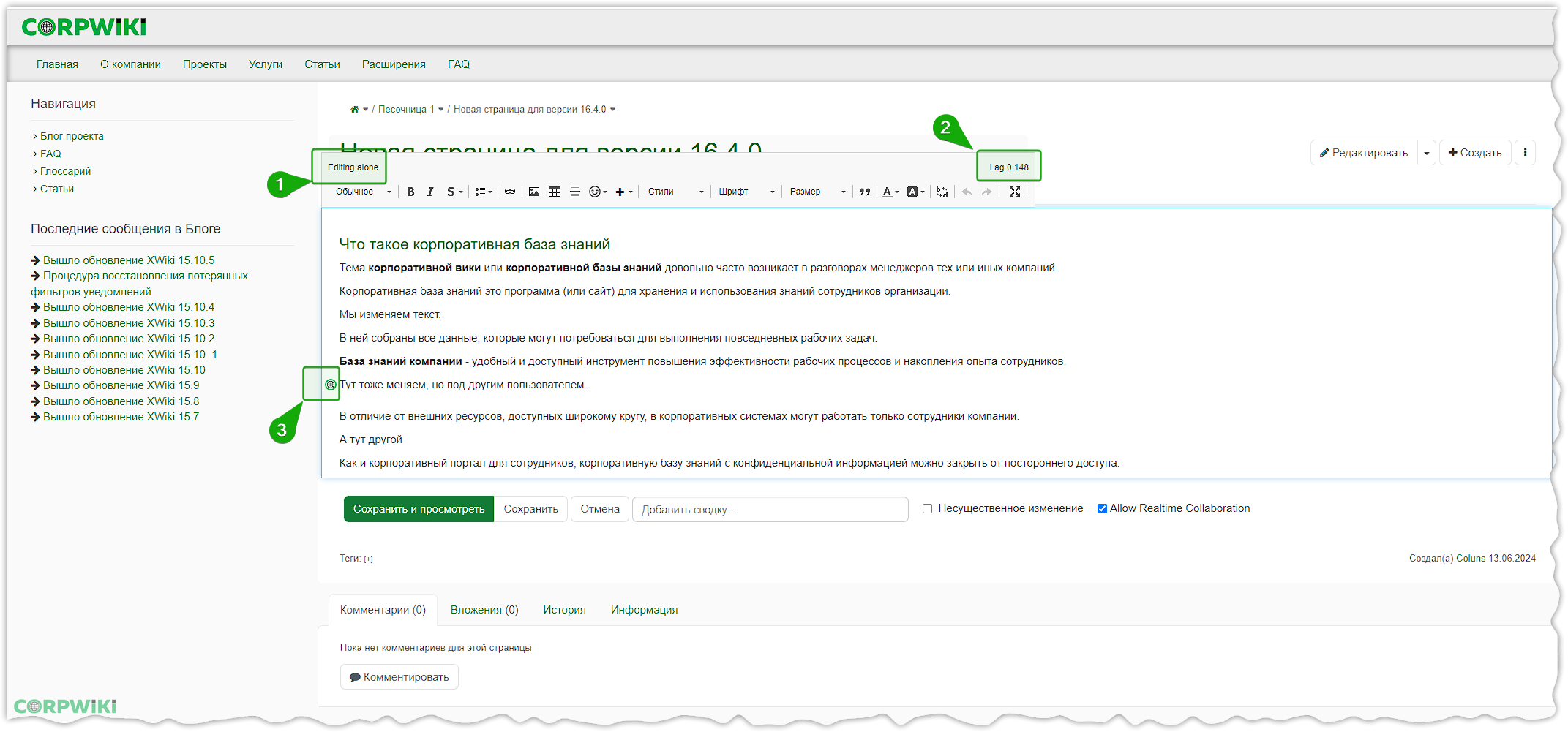Toggle italic formatting in the editor toolbar
1568x732 pixels.
430,192
